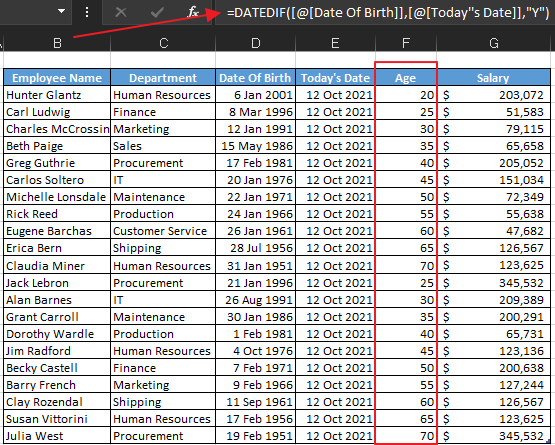Select column B header
The image size is (555, 445).
(x=57, y=43)
